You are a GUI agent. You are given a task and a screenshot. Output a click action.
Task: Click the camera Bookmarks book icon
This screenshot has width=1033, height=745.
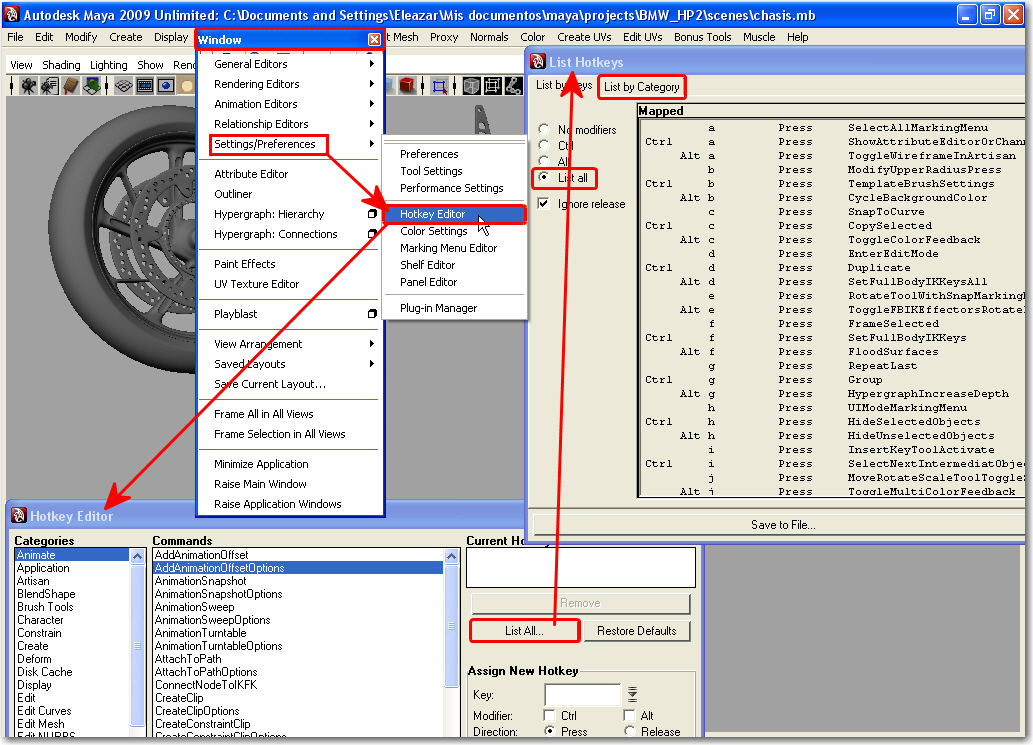tap(70, 86)
